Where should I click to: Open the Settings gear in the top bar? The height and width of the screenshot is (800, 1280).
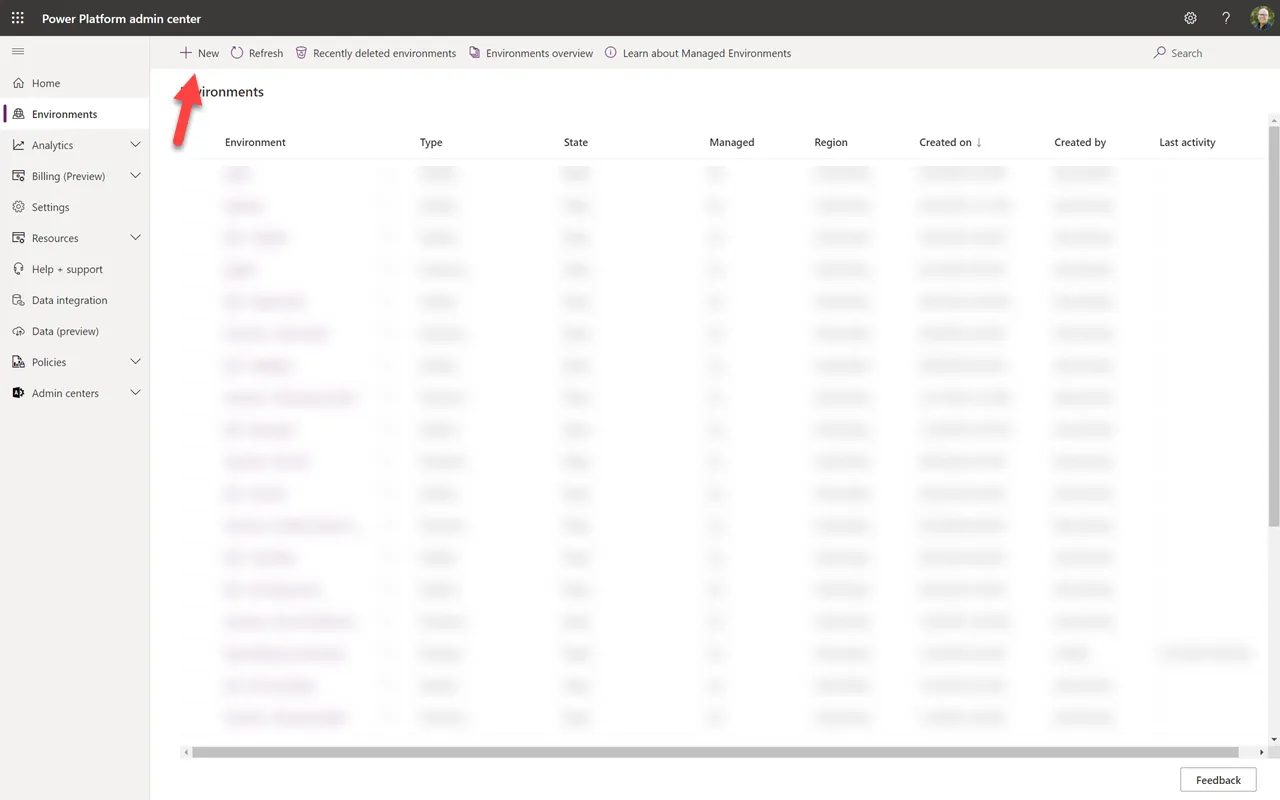pyautogui.click(x=1190, y=17)
